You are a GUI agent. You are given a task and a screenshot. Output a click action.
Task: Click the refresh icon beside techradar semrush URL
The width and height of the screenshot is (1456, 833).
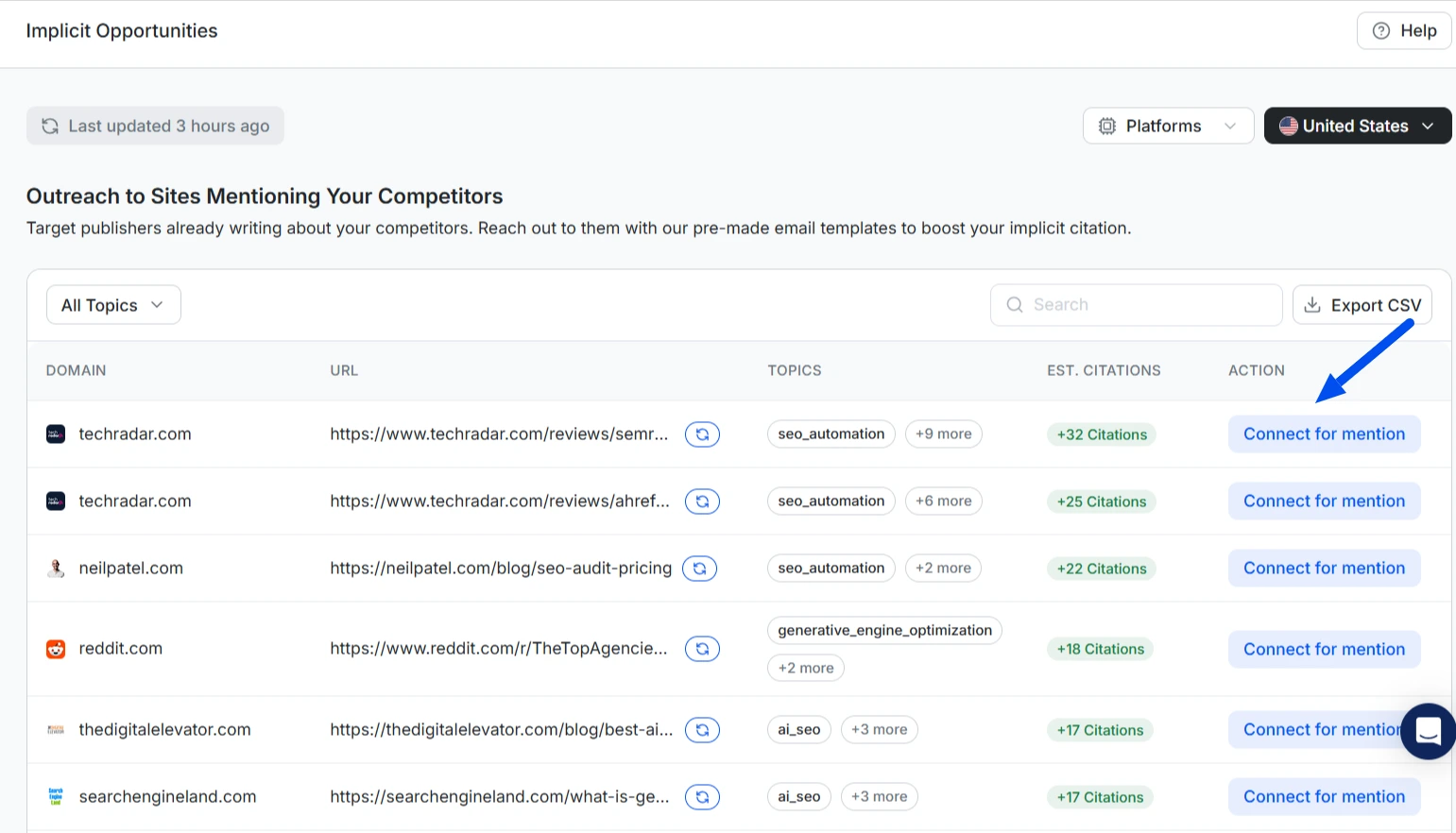click(x=702, y=434)
